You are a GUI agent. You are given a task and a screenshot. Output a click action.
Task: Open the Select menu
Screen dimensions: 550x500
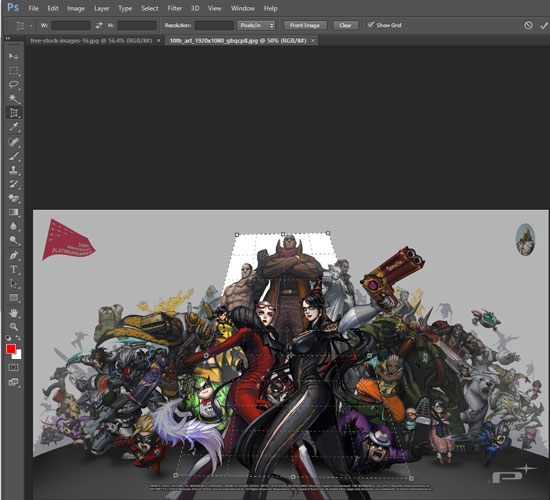pyautogui.click(x=150, y=8)
